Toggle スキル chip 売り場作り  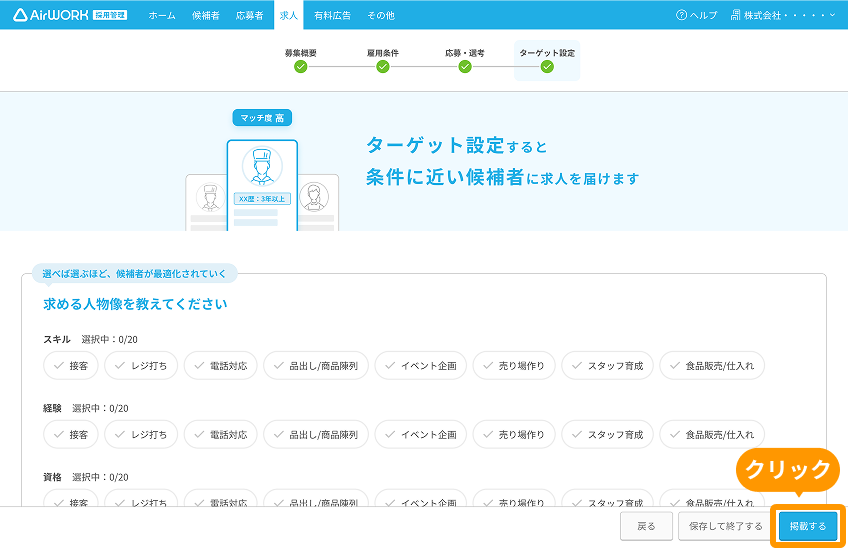[x=514, y=365]
